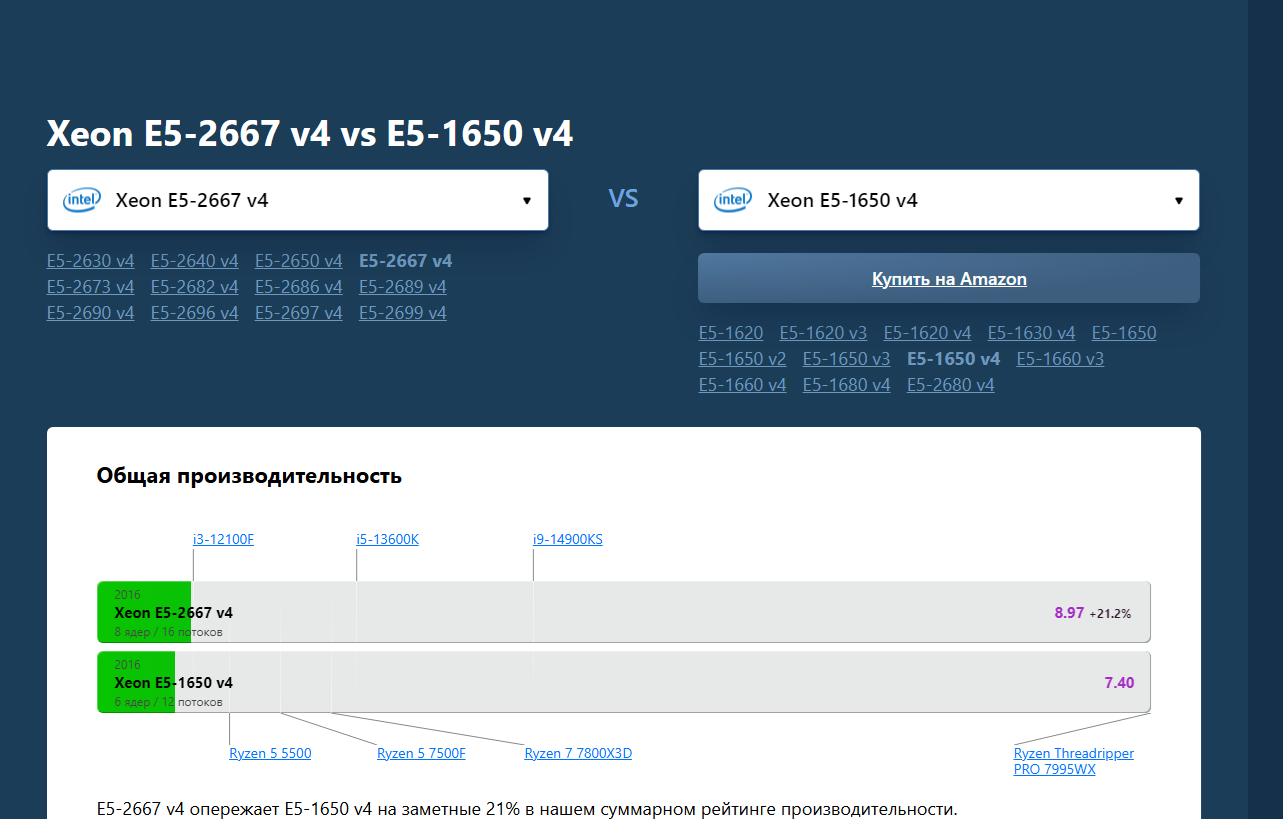This screenshot has width=1283, height=819.
Task: Open the i3-12100F benchmark marker link
Action: point(223,540)
